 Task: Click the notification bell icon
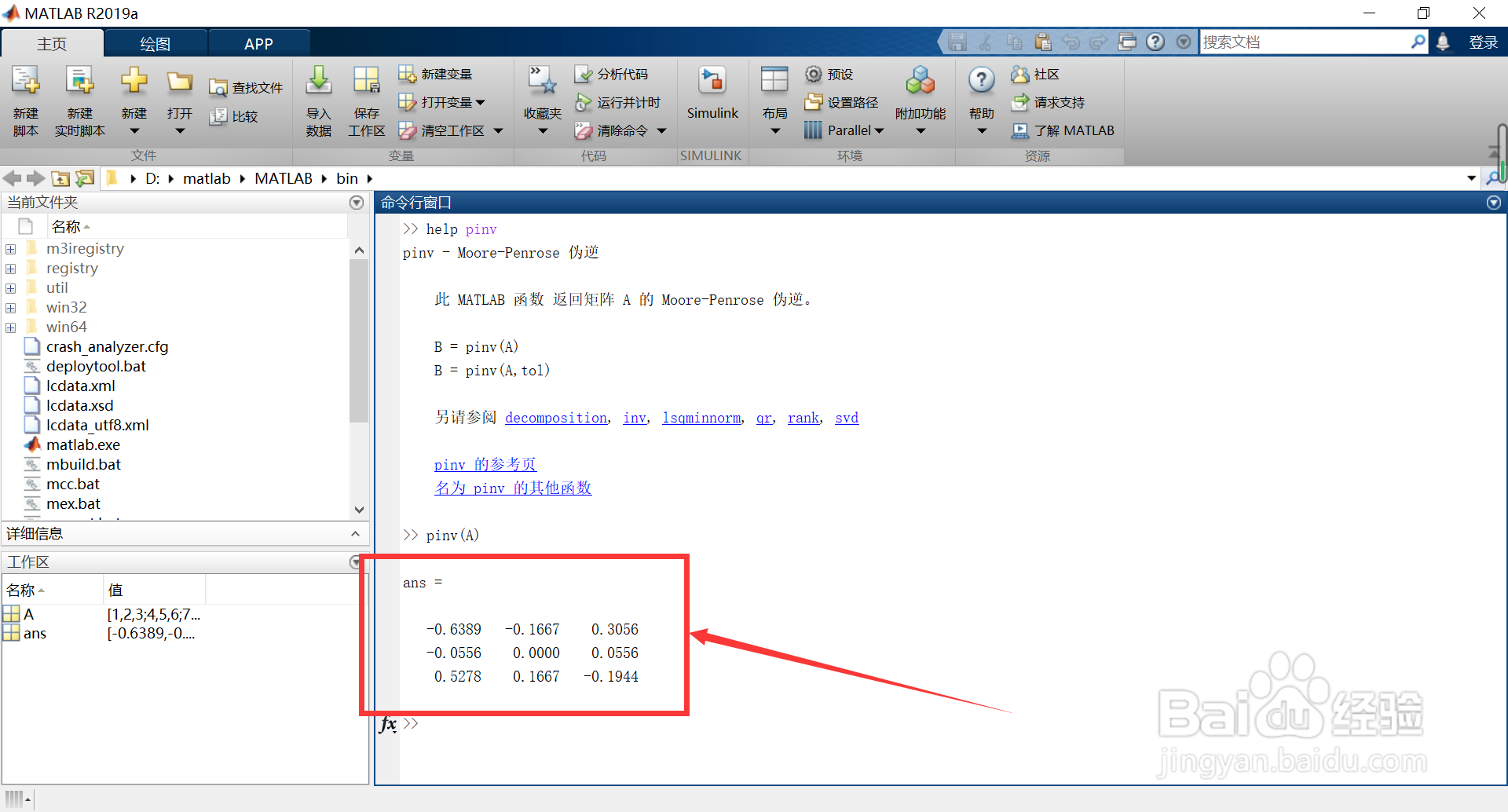[x=1443, y=42]
